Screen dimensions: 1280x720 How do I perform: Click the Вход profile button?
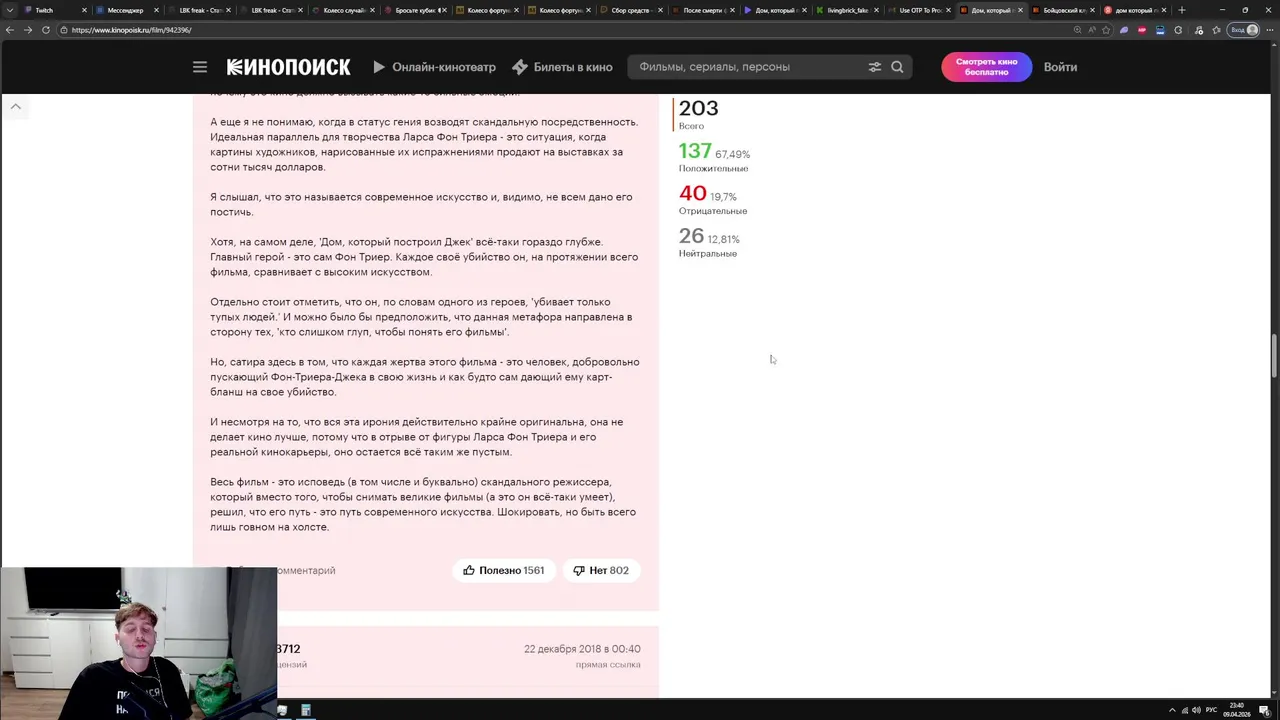[1244, 30]
